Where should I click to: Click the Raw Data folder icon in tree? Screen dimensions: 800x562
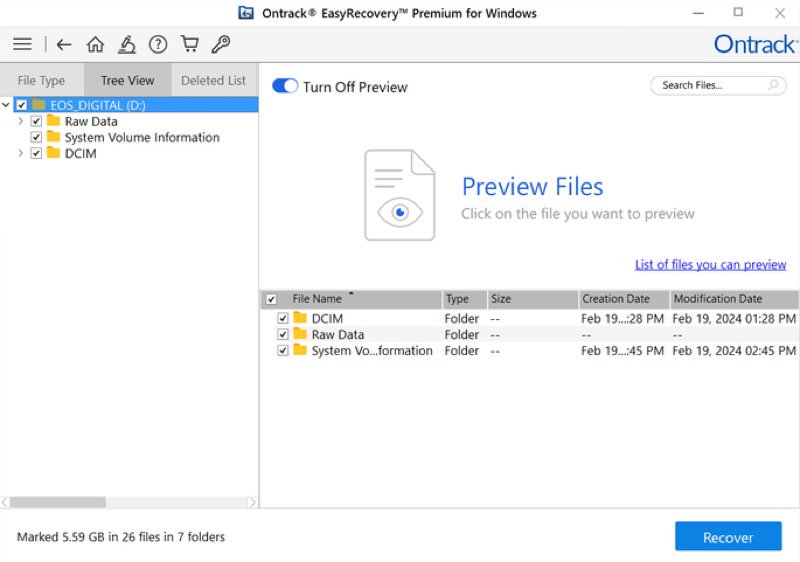coord(54,121)
